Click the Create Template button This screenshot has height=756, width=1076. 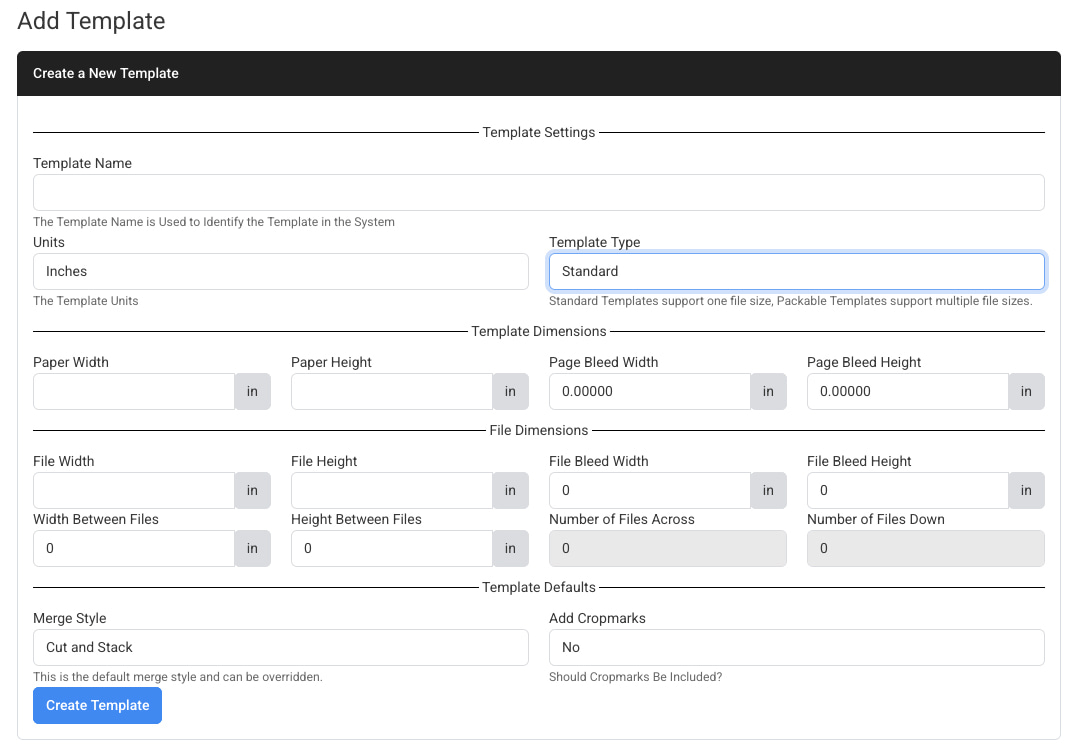pos(97,705)
